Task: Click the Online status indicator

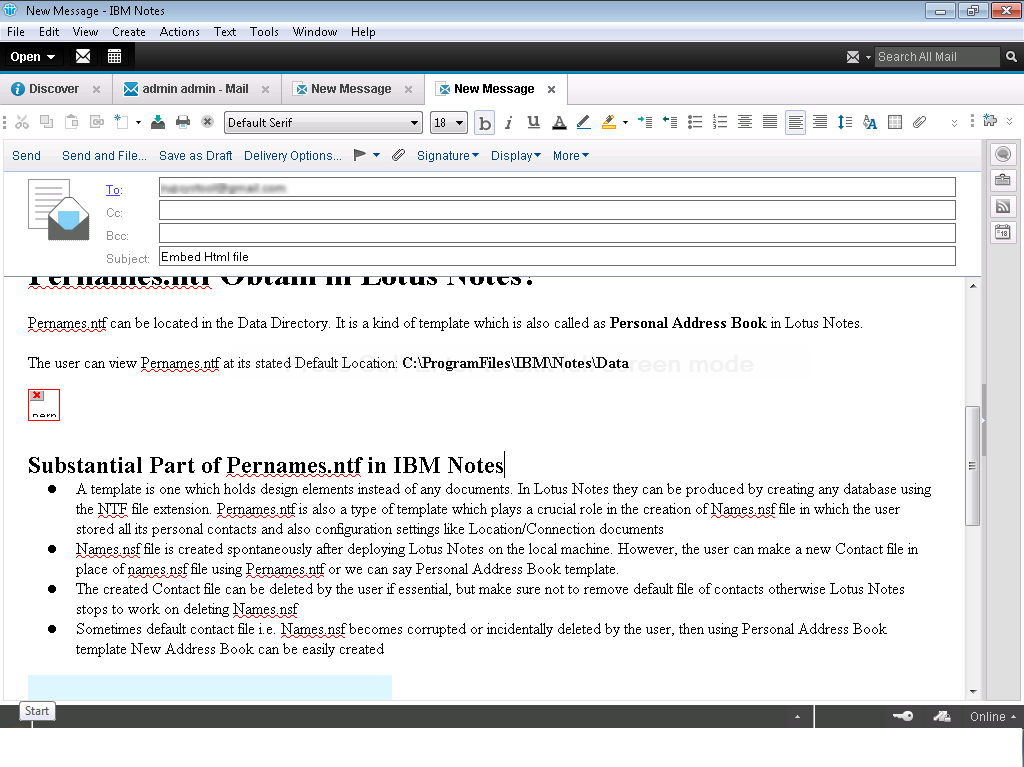Action: 993,717
